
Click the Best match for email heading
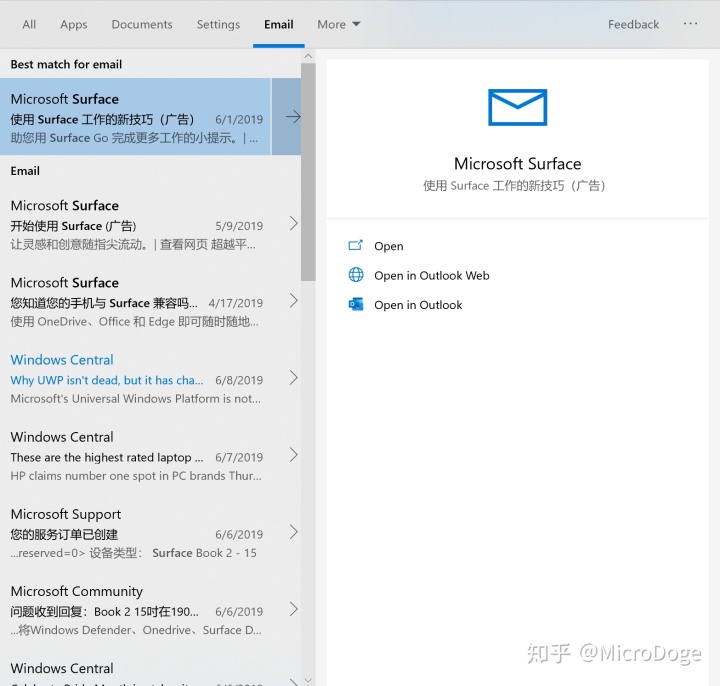[66, 64]
